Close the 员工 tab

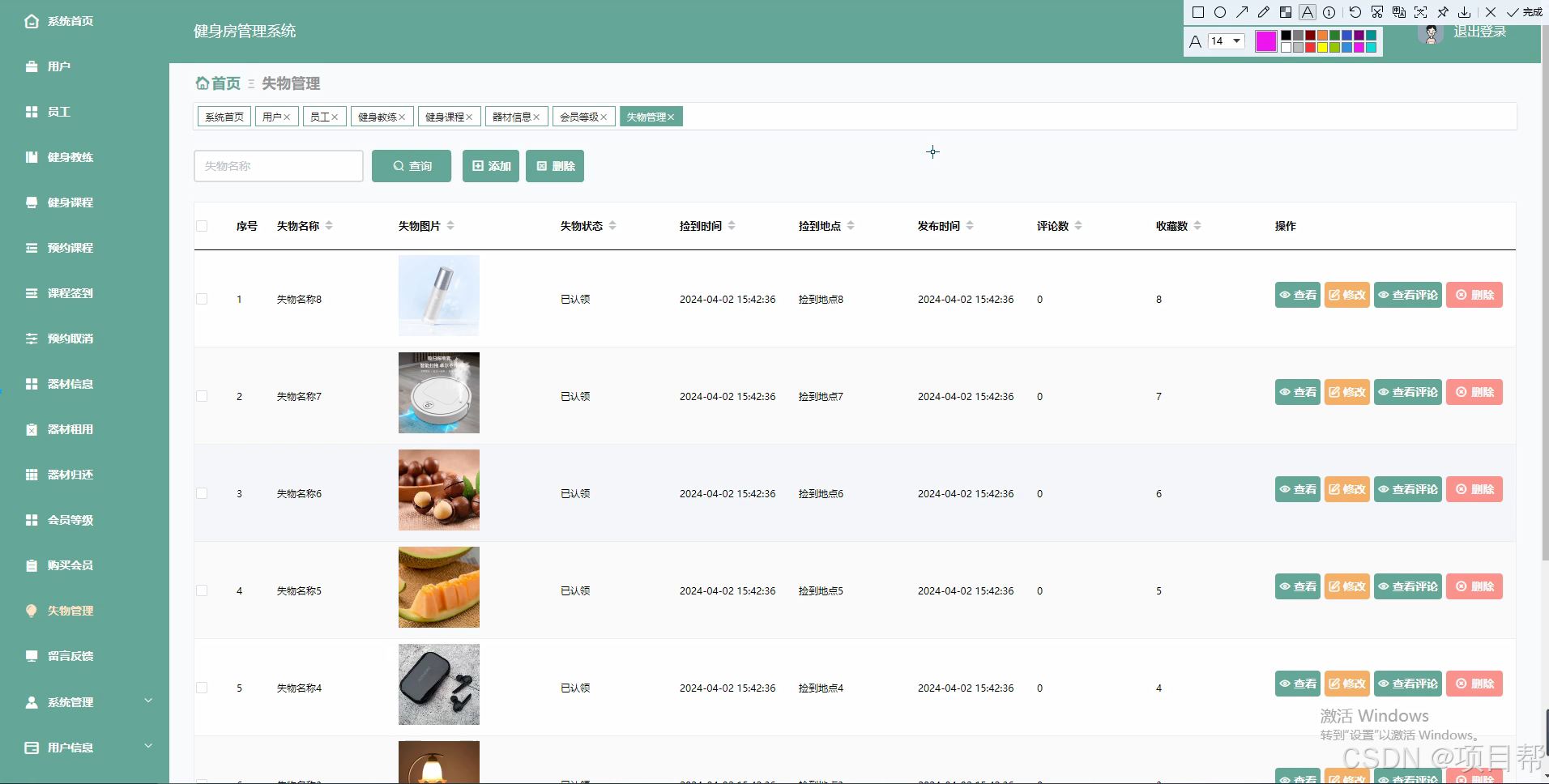pyautogui.click(x=335, y=117)
